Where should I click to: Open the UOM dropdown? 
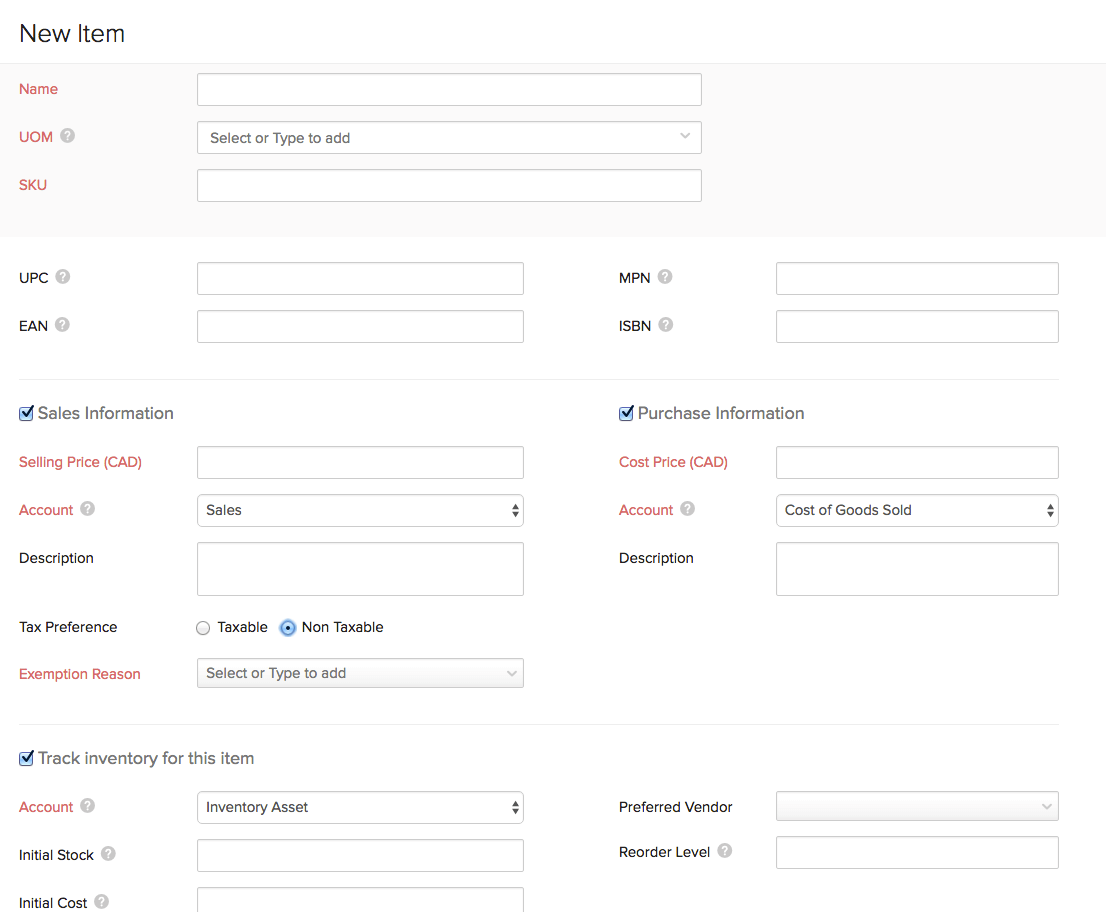449,138
